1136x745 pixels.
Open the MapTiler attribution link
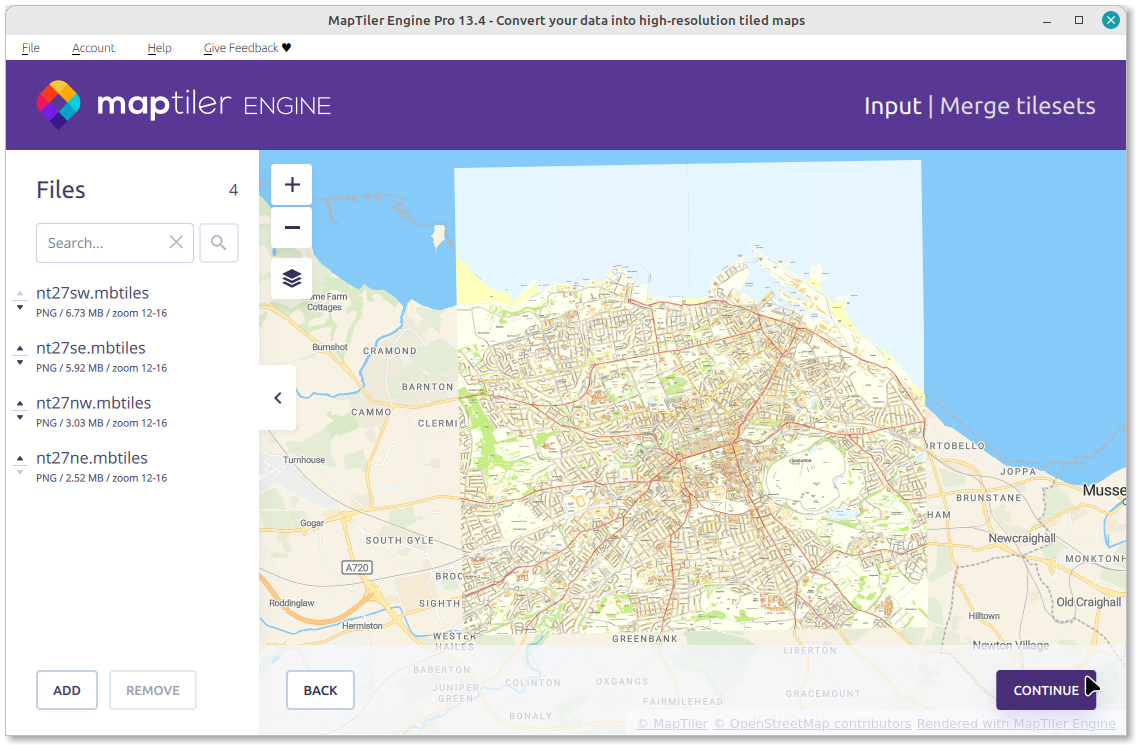click(x=672, y=723)
